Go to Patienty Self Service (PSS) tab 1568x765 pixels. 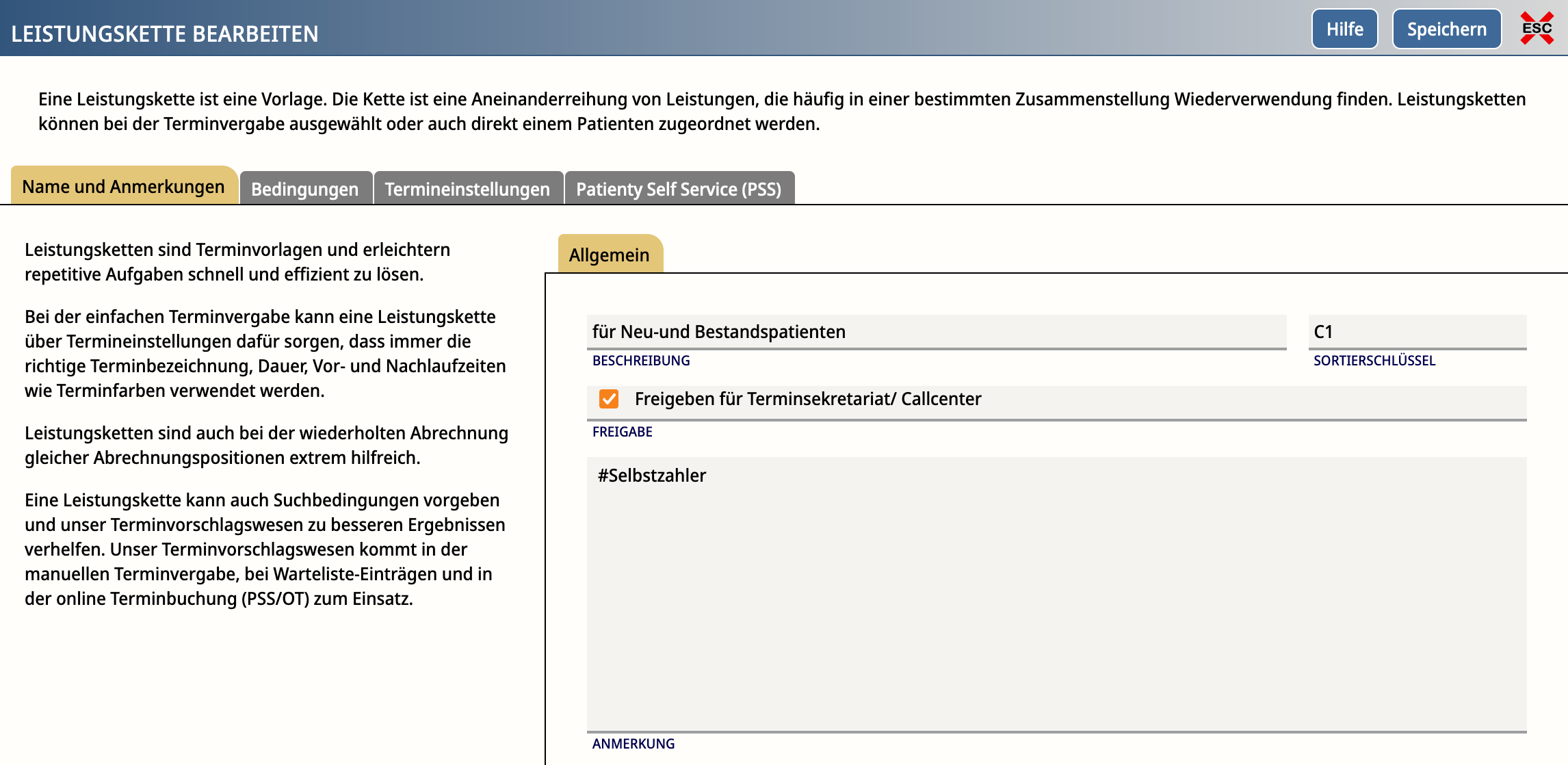679,189
